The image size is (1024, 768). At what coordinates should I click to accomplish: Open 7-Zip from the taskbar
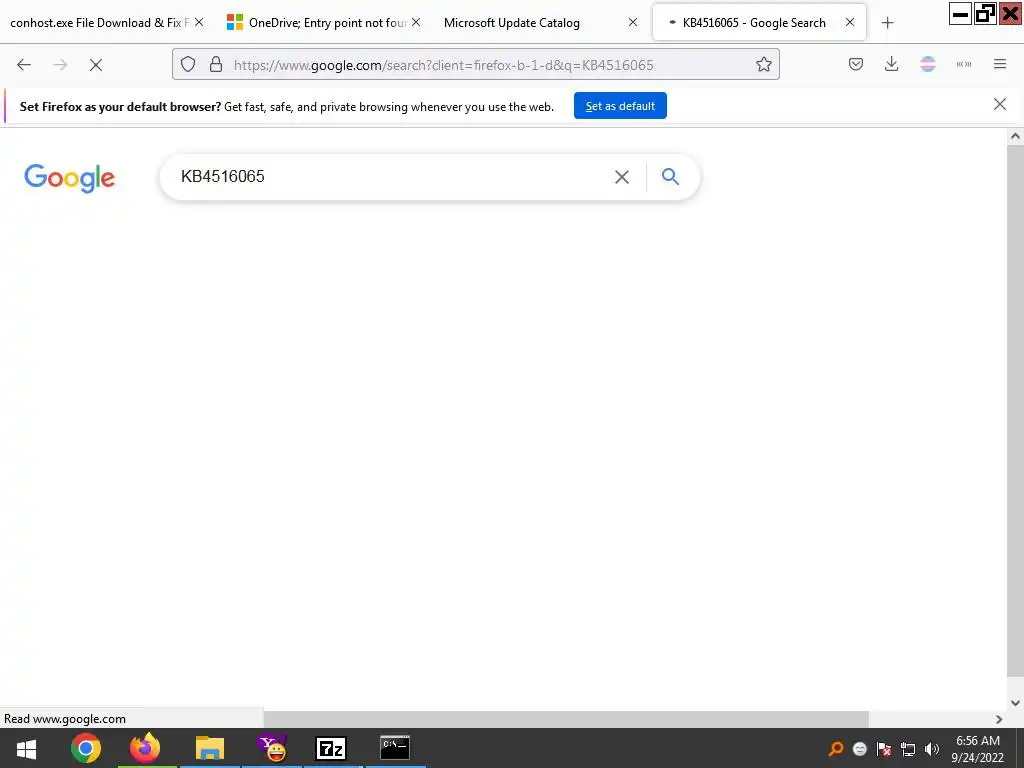click(330, 748)
